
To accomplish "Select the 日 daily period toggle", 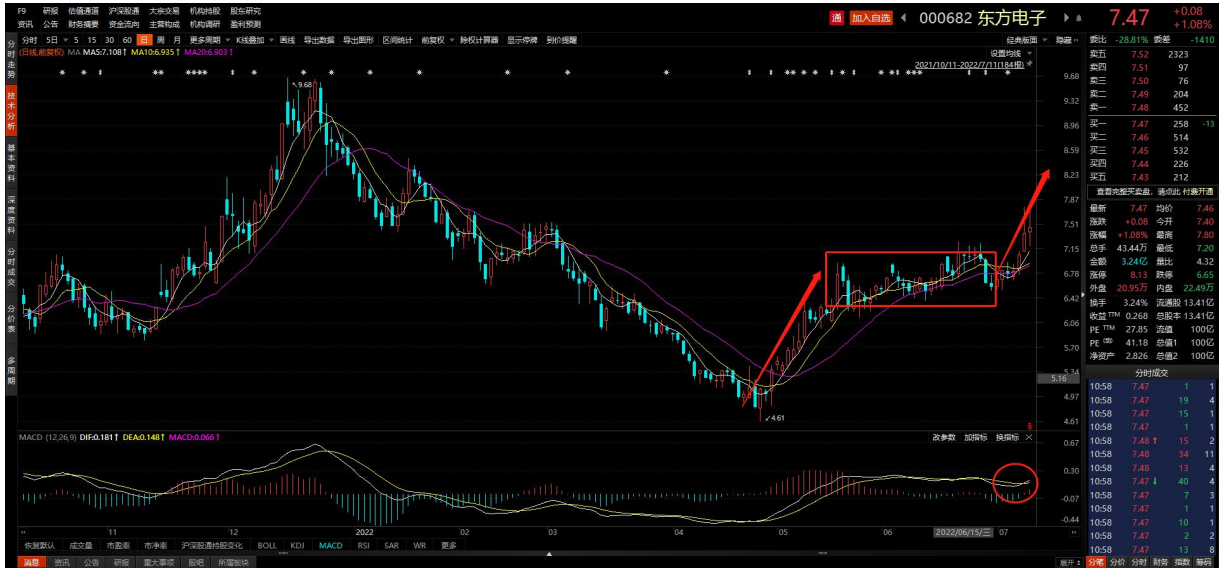I will tap(145, 40).
